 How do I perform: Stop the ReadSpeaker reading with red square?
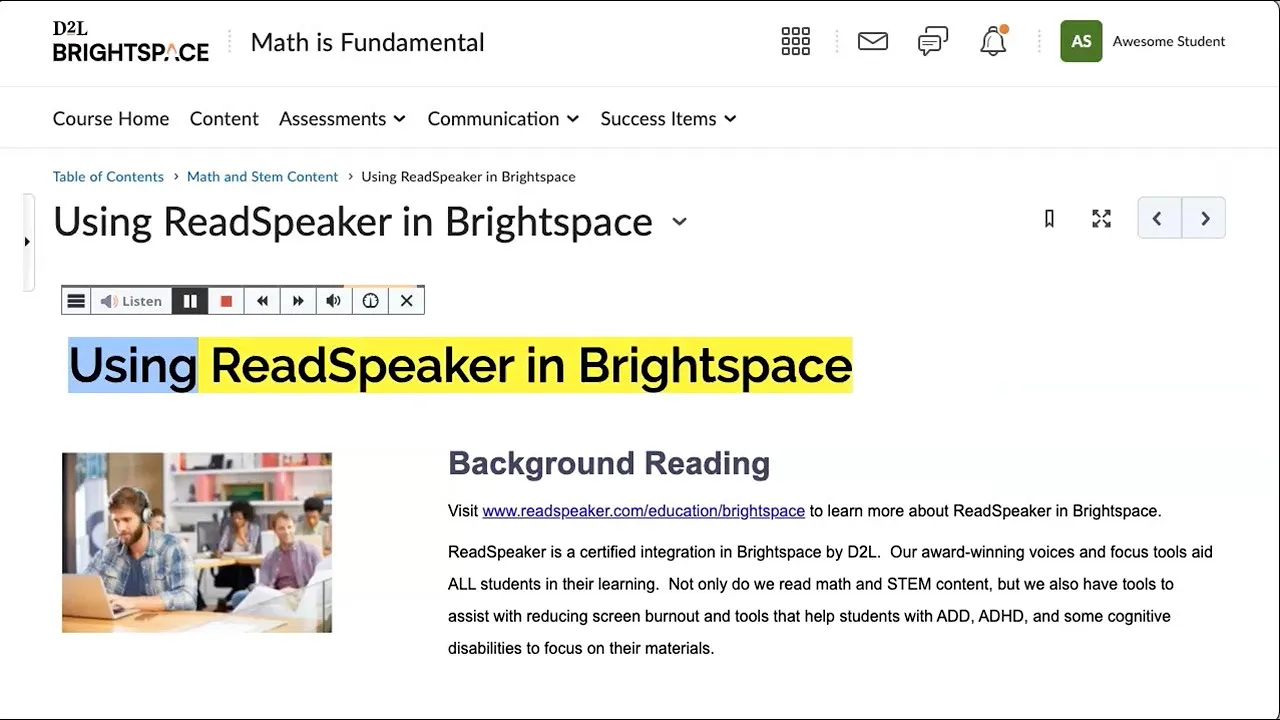click(226, 301)
